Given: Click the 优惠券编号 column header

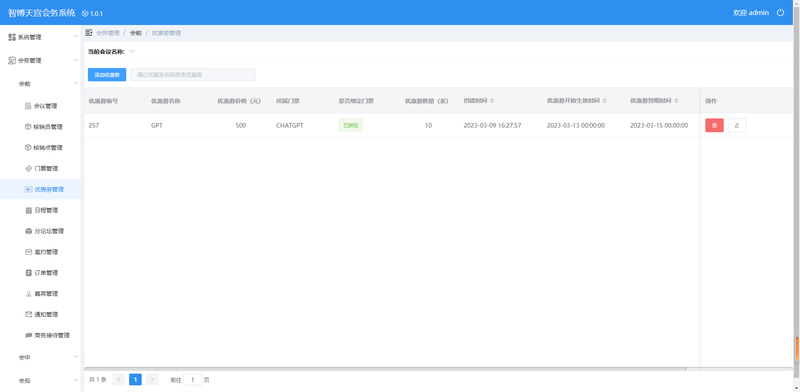Looking at the screenshot, I should [103, 101].
